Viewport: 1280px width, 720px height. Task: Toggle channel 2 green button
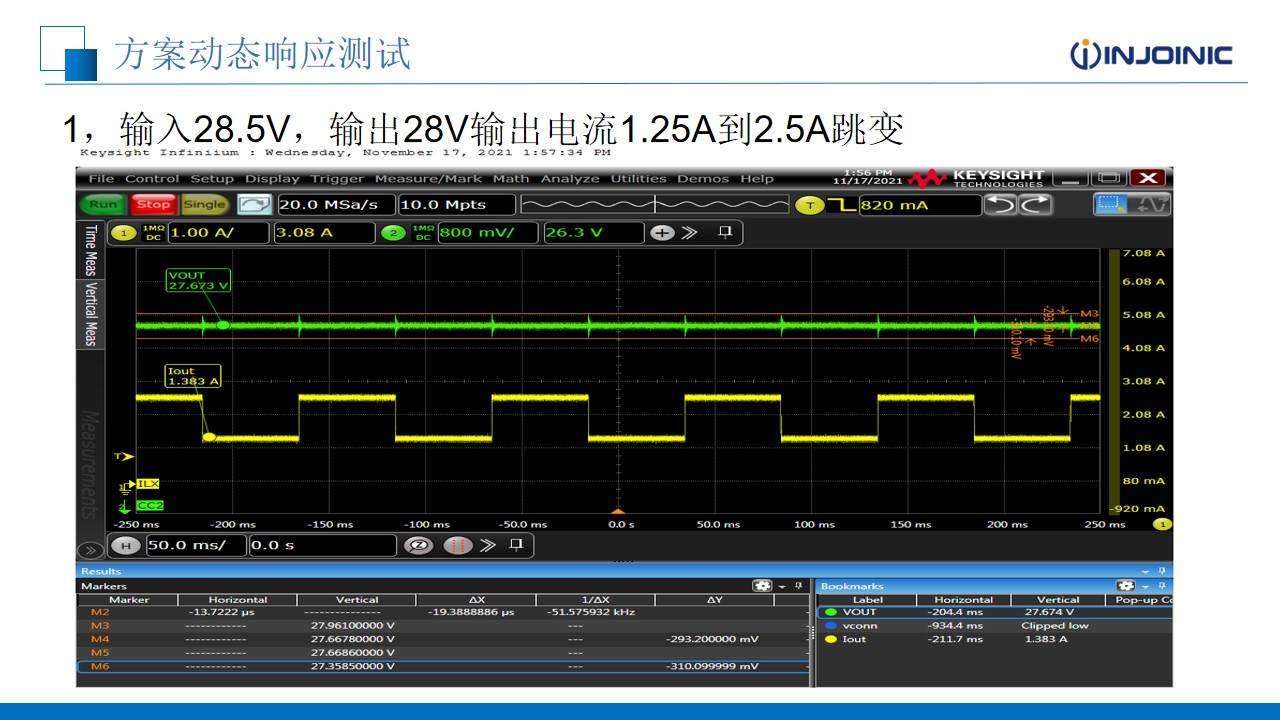[392, 233]
